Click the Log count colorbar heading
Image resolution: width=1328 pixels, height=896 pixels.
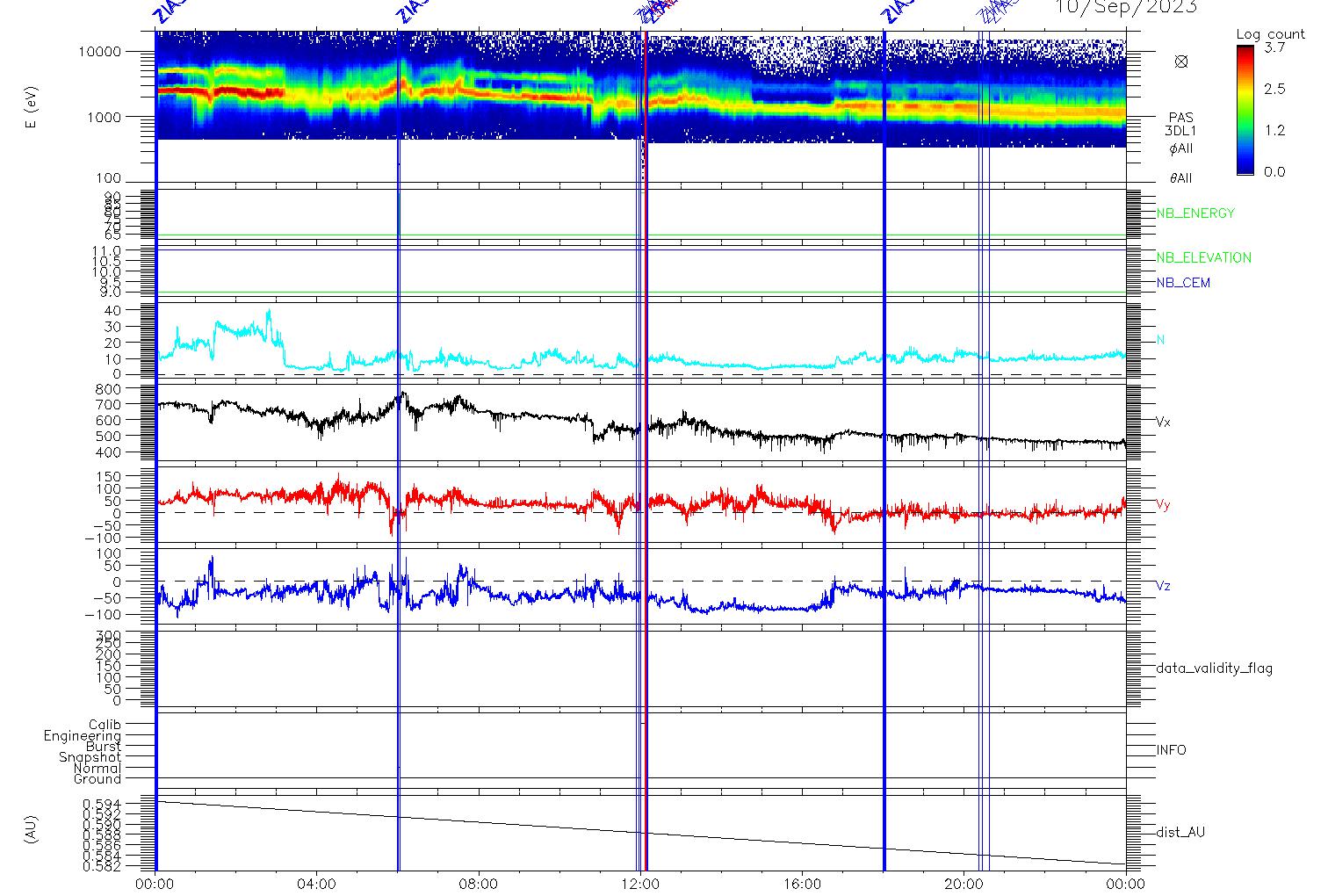[1270, 34]
